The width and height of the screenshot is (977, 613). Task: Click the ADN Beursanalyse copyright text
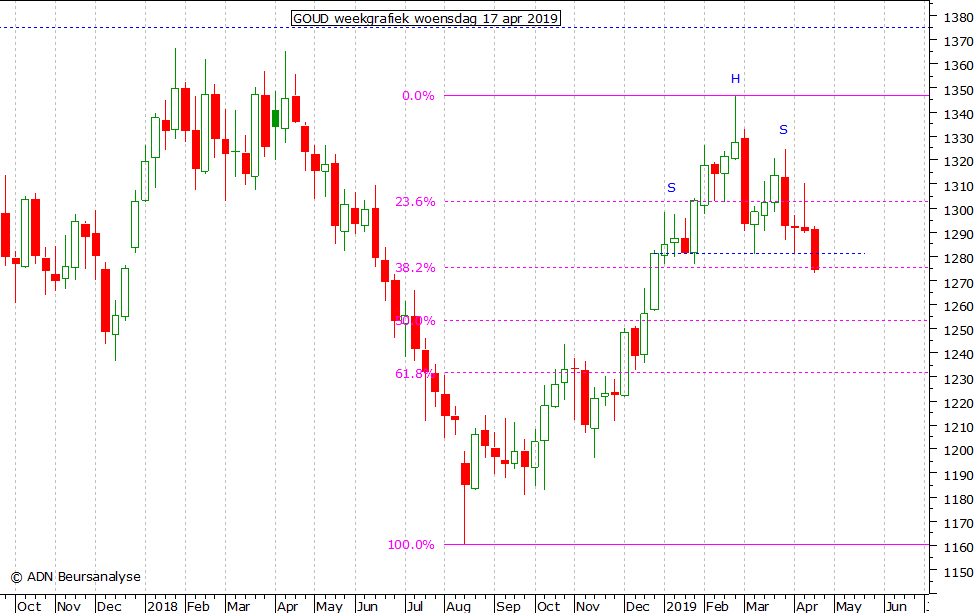[x=75, y=577]
